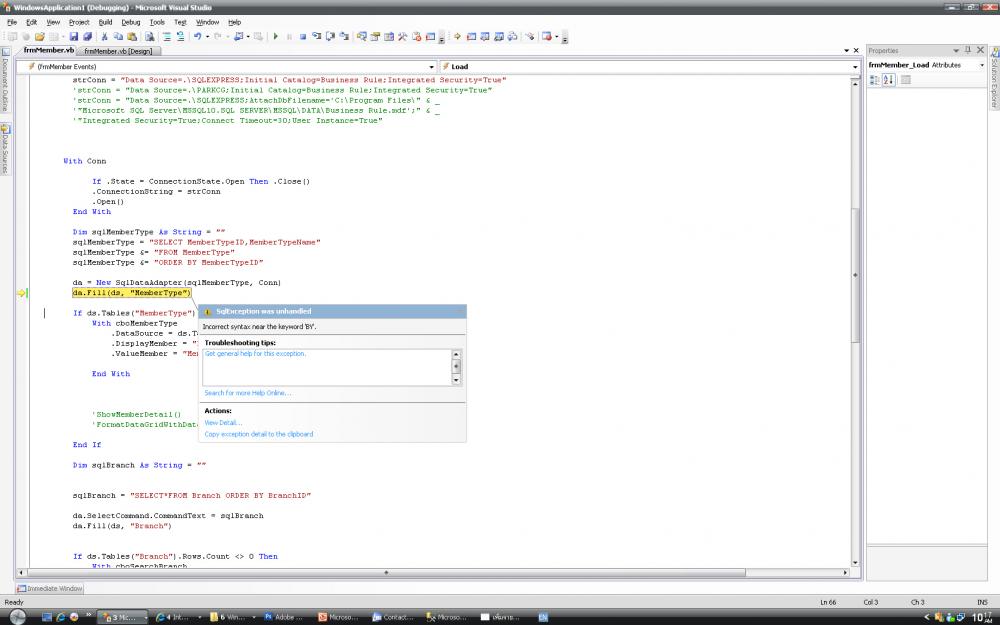Cut selection with the scissors icon

point(105,37)
